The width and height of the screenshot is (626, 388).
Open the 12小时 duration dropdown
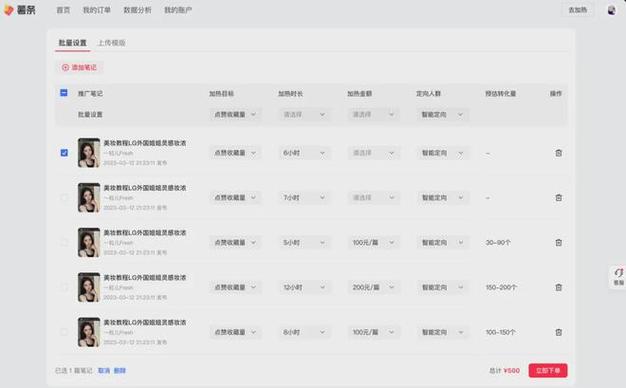tap(304, 287)
